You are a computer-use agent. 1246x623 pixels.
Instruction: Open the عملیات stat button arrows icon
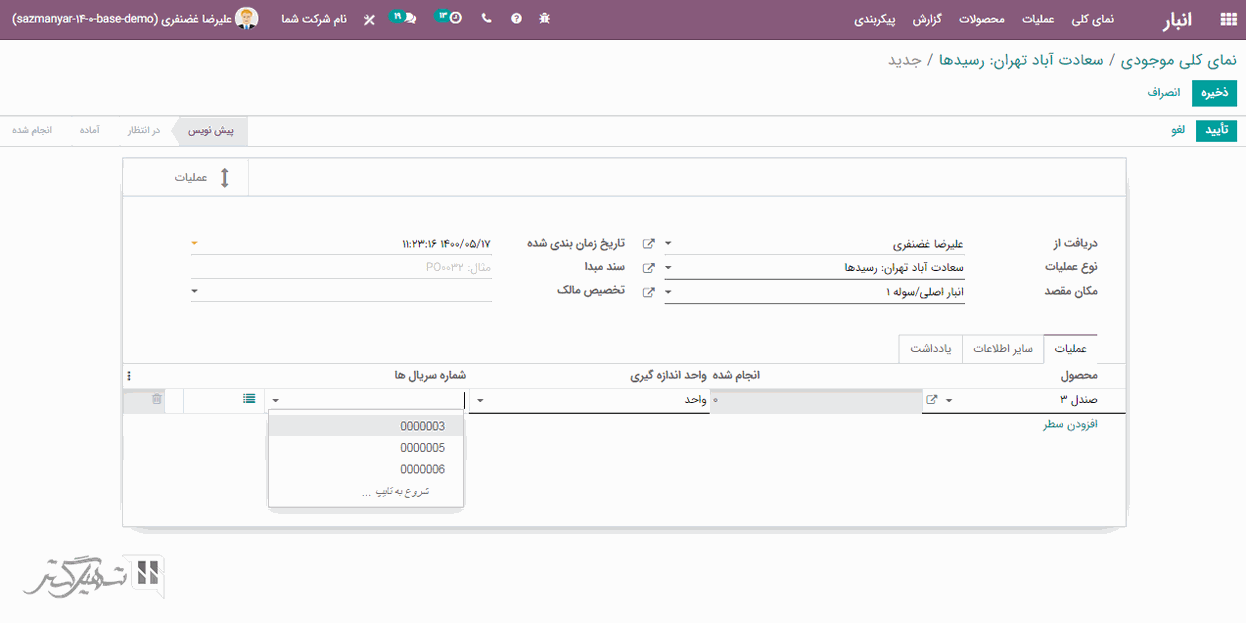[224, 178]
